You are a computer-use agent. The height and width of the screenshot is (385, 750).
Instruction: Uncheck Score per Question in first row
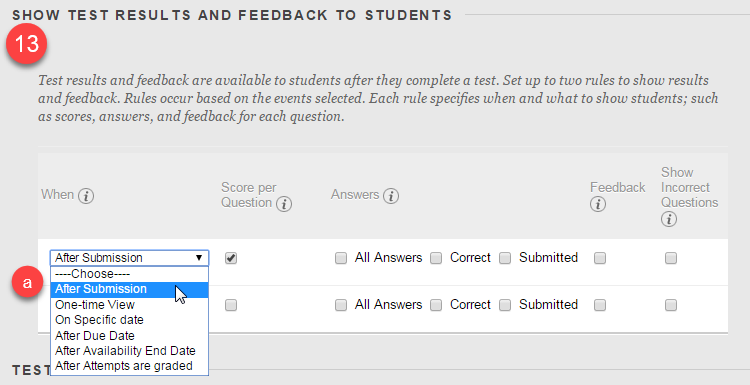(231, 258)
